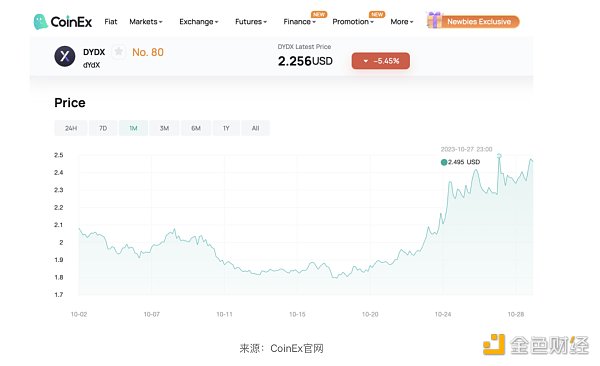This screenshot has height=366, width=600.
Task: Select the 3M price range
Action: point(164,128)
